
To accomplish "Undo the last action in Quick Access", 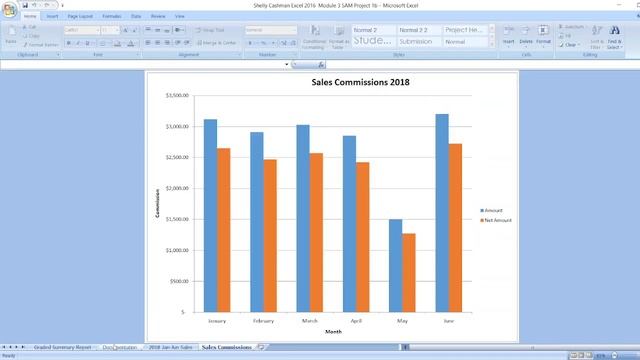I will 34,5.
